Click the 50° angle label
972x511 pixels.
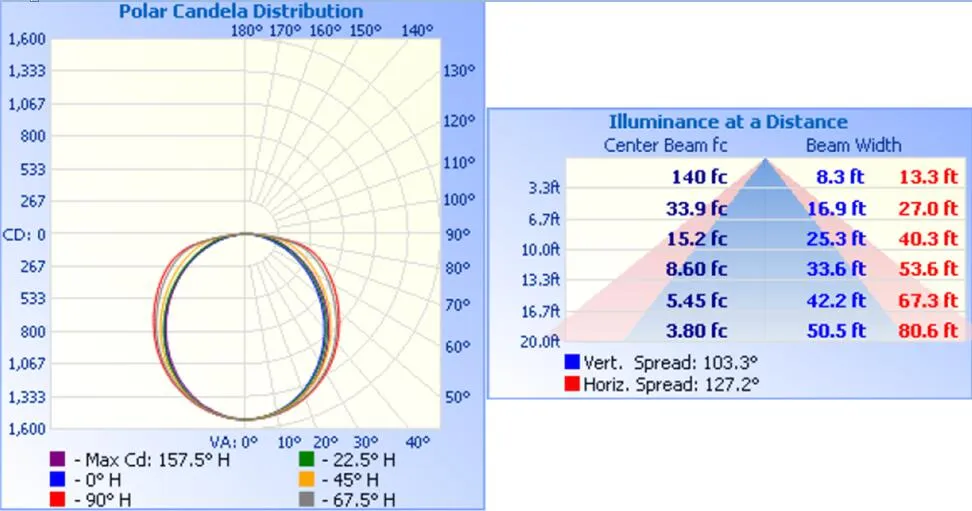click(457, 396)
